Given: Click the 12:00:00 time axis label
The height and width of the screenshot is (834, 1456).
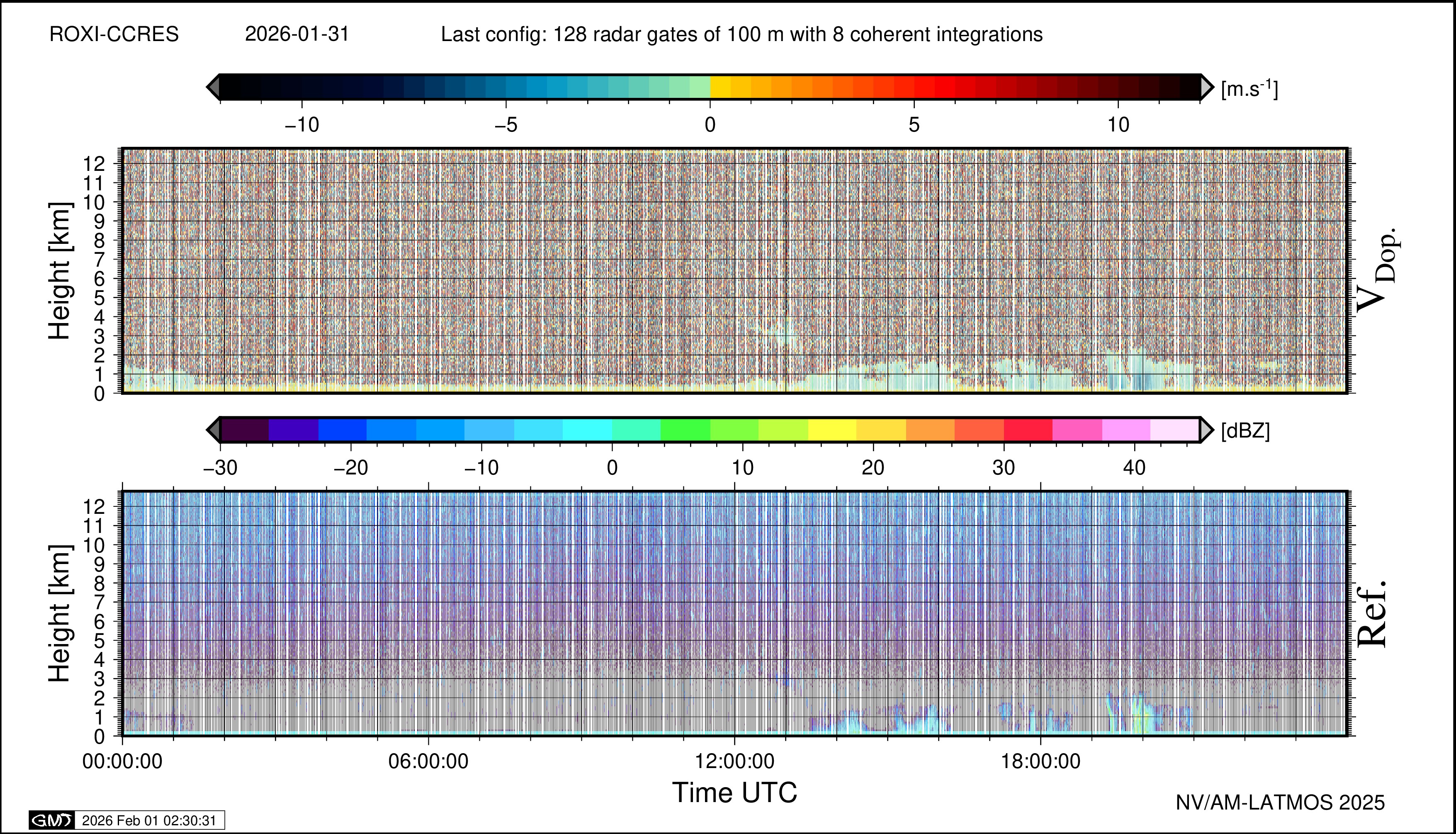Looking at the screenshot, I should (x=734, y=761).
